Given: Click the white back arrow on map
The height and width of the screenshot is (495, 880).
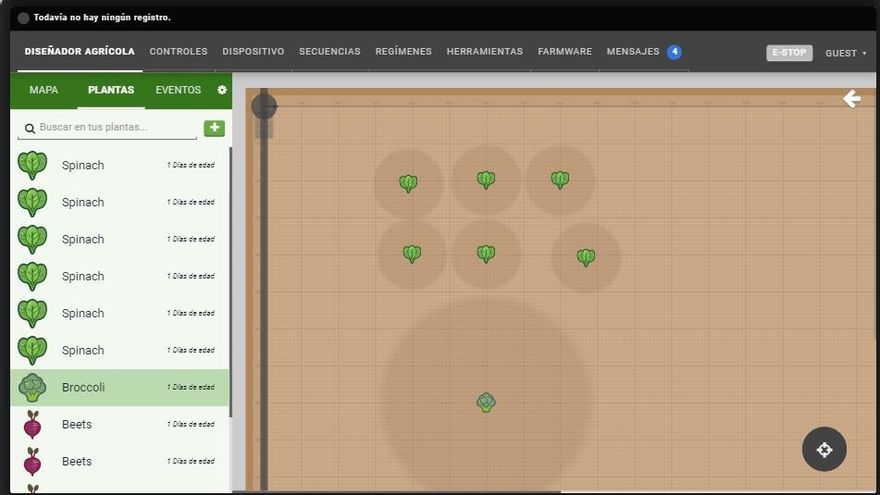Looking at the screenshot, I should point(851,98).
